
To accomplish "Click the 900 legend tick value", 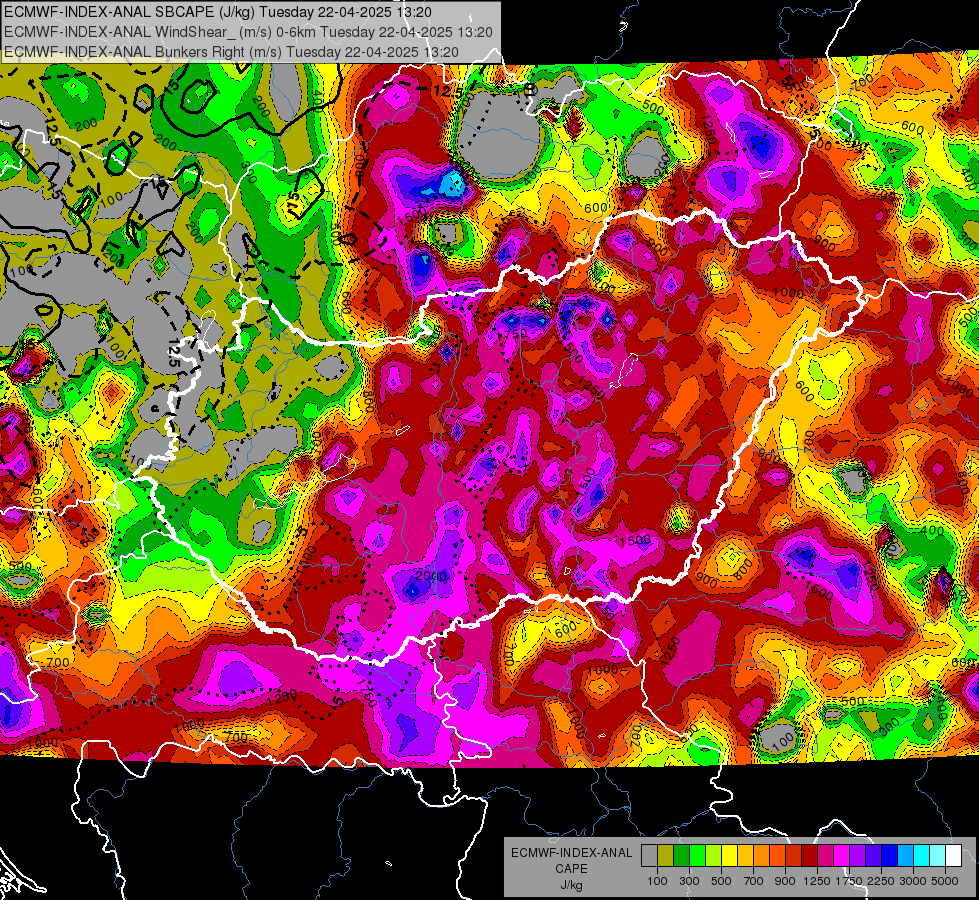I will [x=785, y=881].
